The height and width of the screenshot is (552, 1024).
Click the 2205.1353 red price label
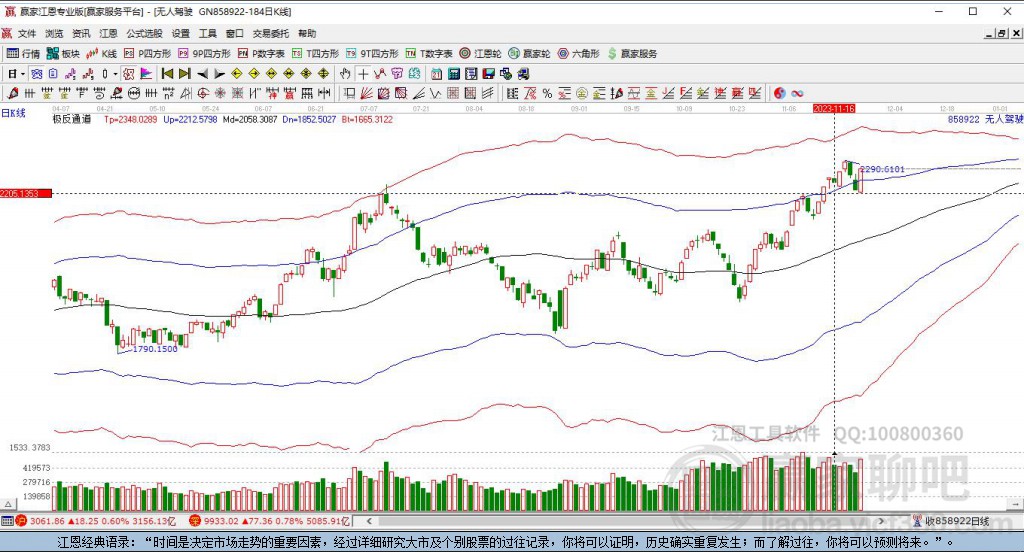pos(25,193)
